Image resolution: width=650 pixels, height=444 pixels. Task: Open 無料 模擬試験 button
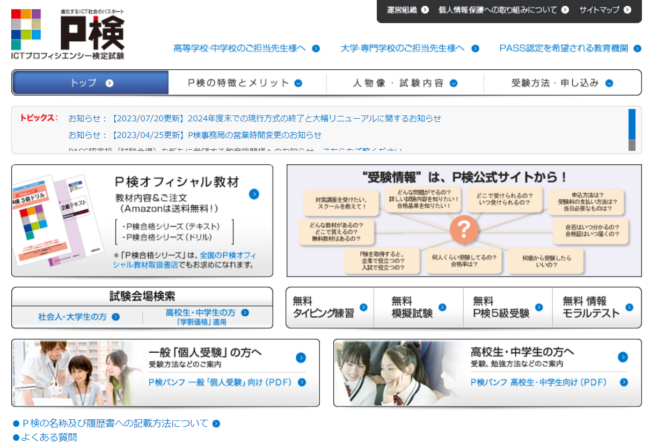point(418,307)
